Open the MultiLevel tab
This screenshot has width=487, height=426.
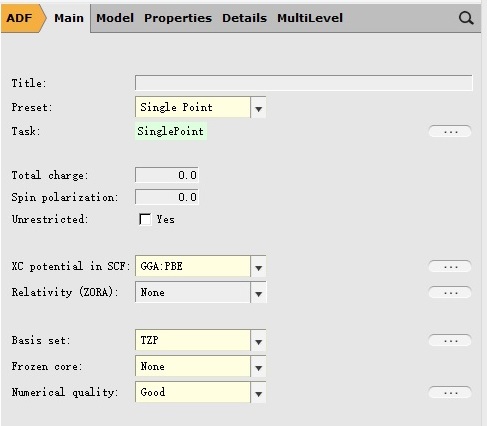(310, 18)
